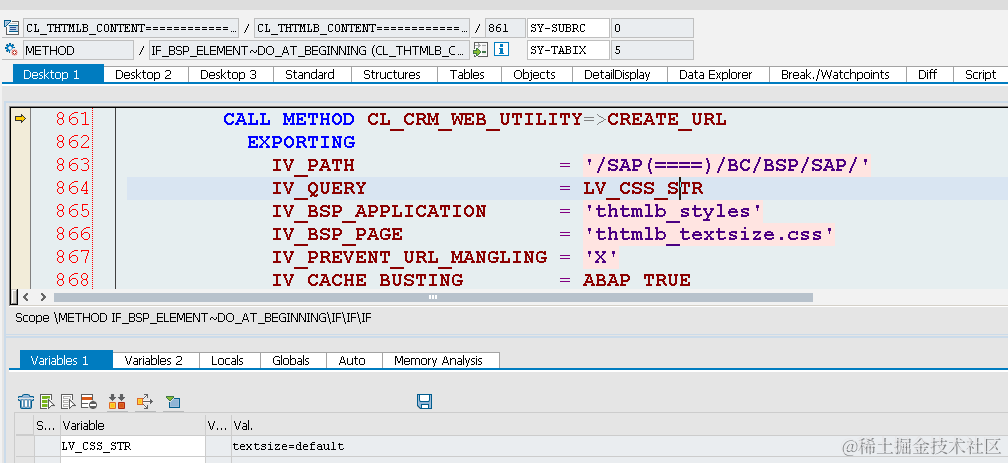Switch to the Script tab
This screenshot has width=1008, height=463.
980,75
